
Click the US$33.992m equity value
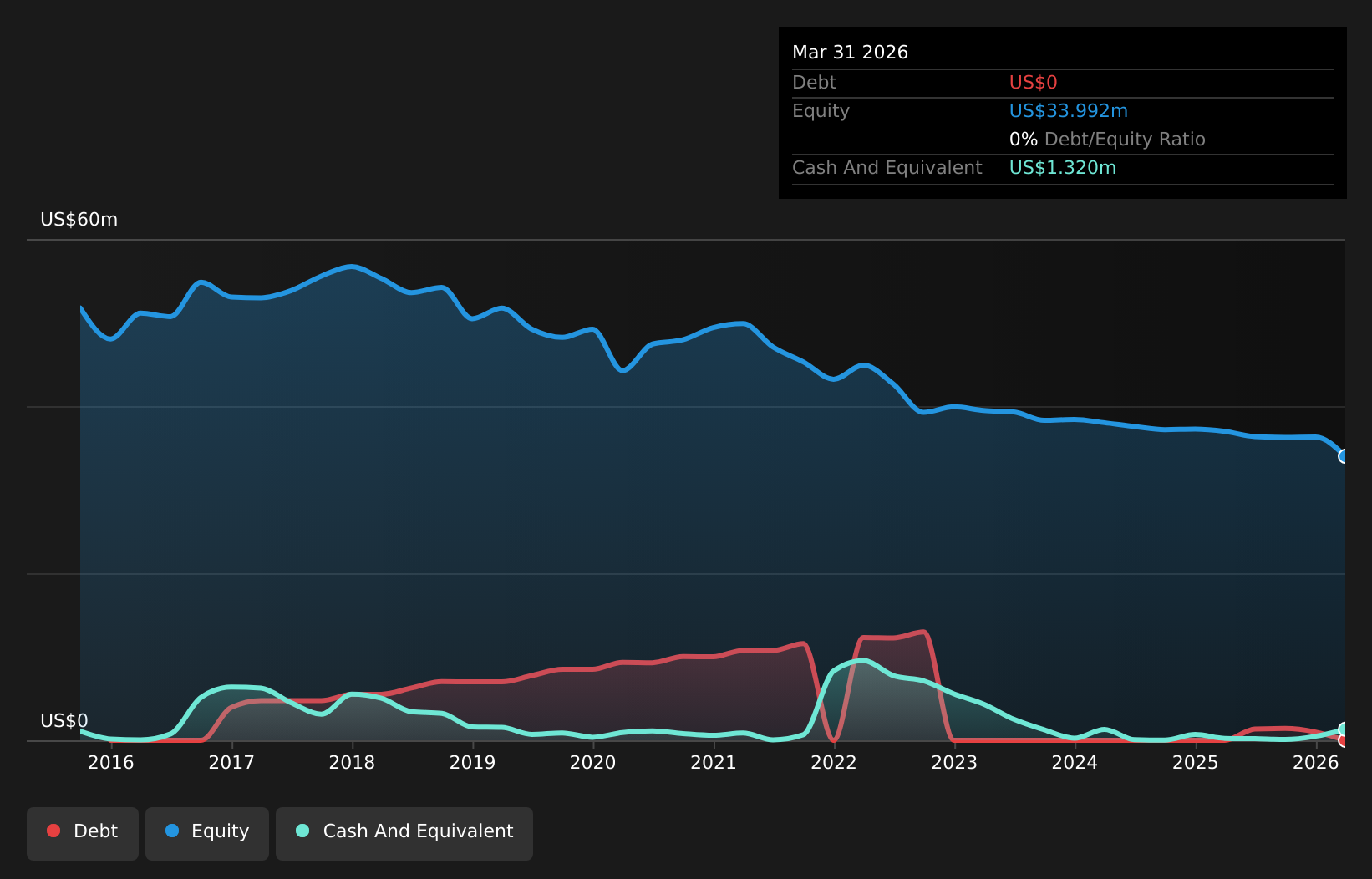tap(1069, 111)
